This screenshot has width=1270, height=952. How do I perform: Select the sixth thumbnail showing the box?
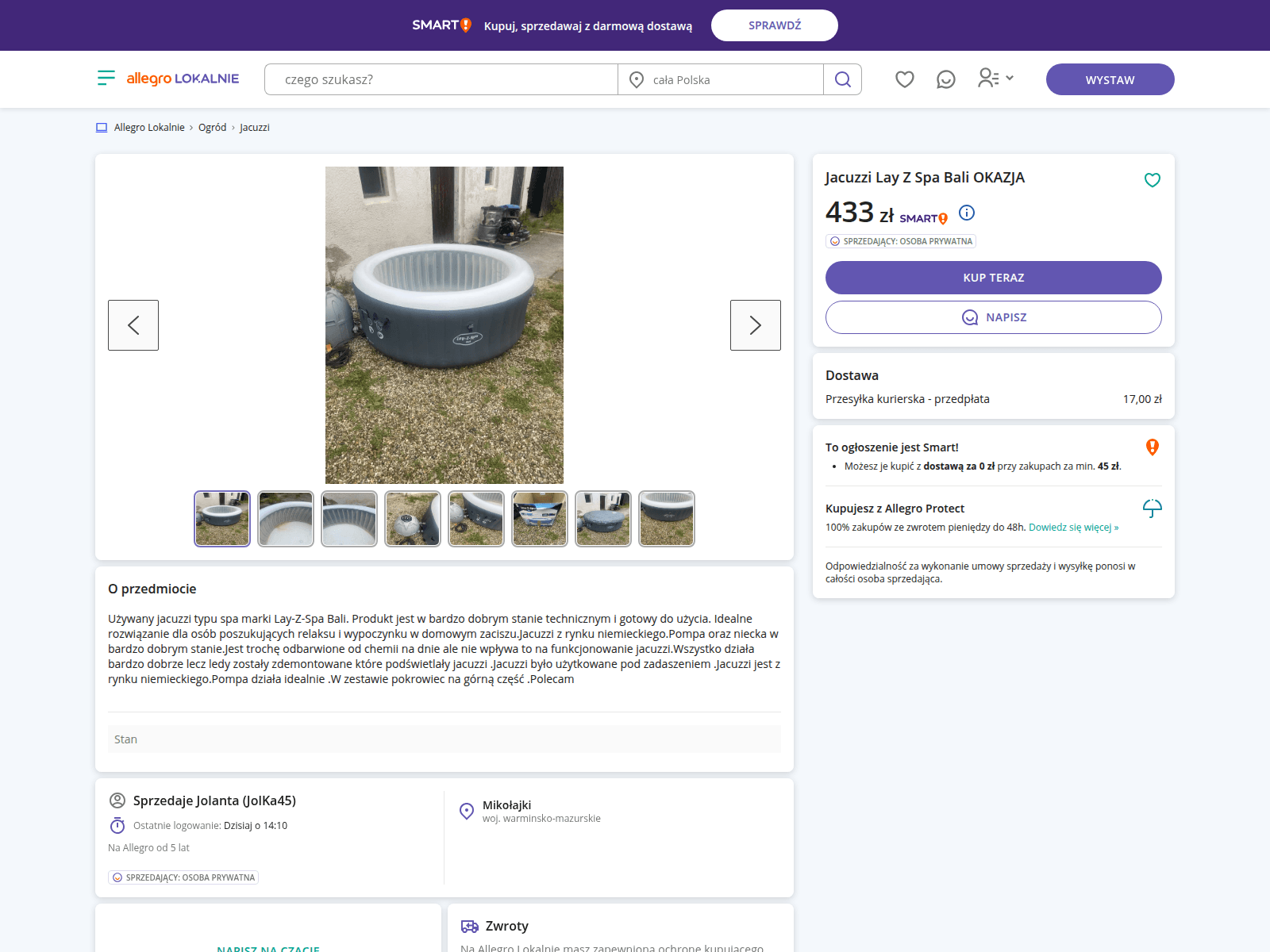540,519
